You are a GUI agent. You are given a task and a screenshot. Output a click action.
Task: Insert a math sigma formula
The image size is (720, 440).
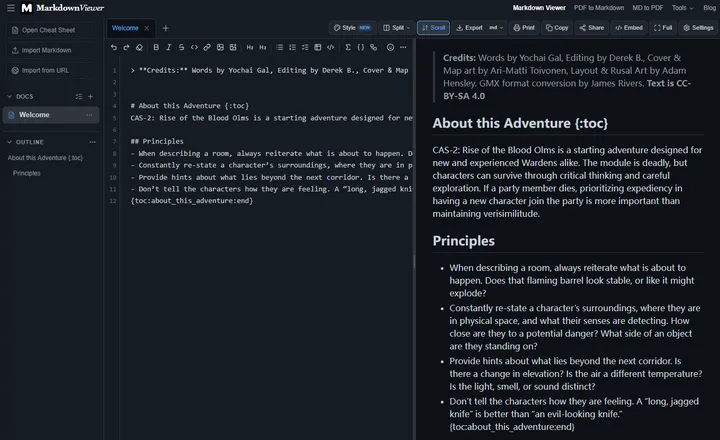point(348,47)
